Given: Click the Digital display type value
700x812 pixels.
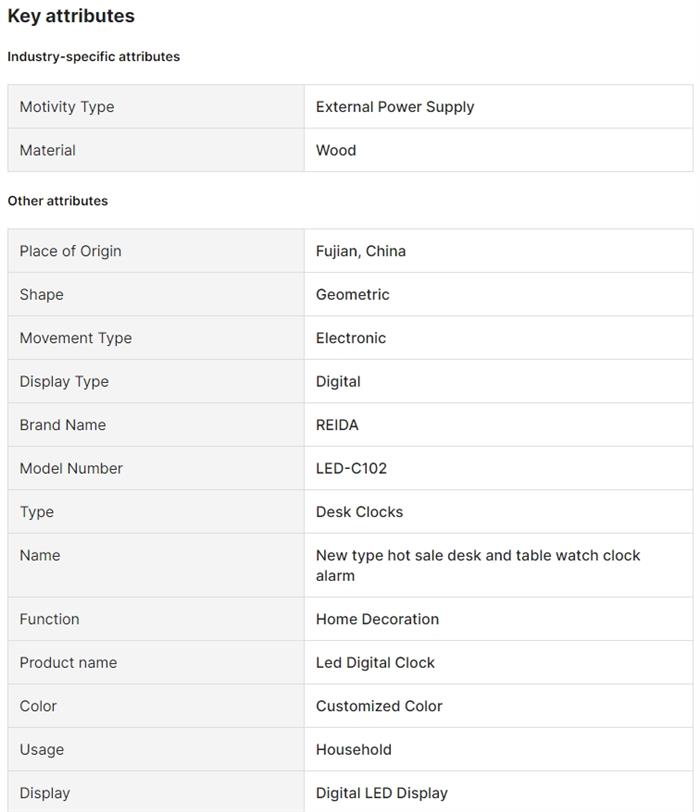Looking at the screenshot, I should (338, 381).
